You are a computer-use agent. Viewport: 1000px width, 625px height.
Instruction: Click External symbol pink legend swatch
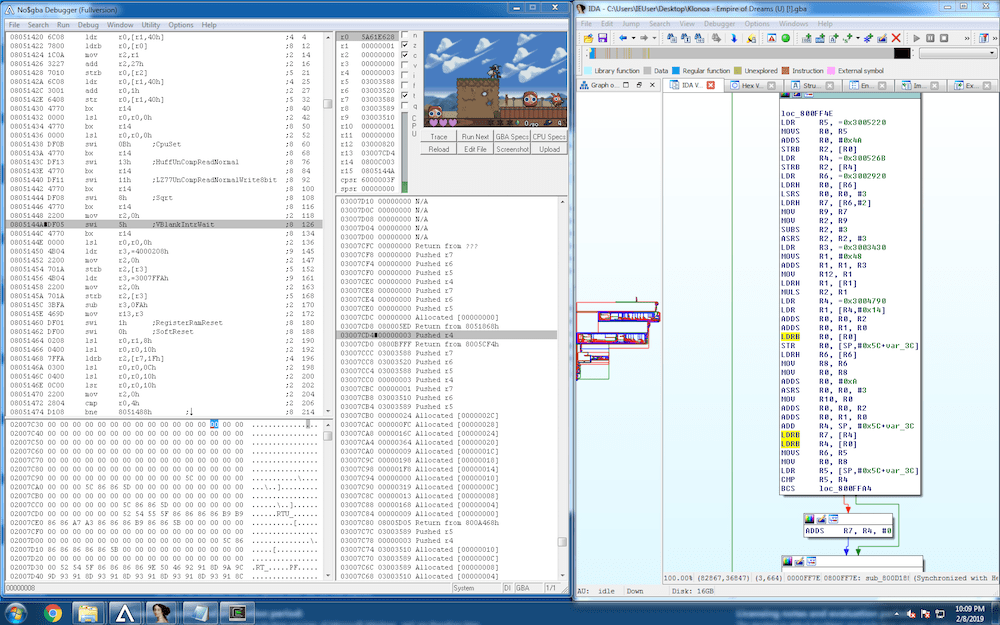831,71
